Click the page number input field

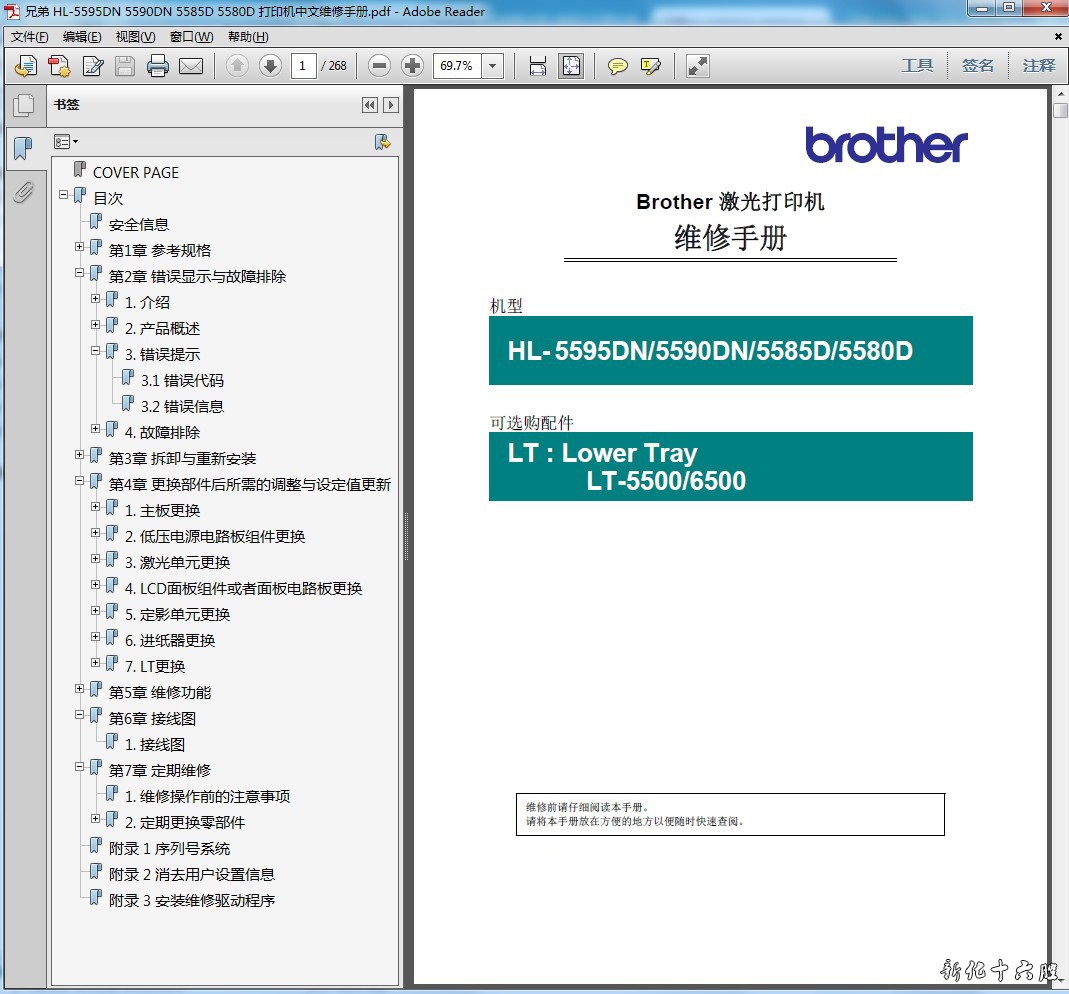pyautogui.click(x=303, y=66)
